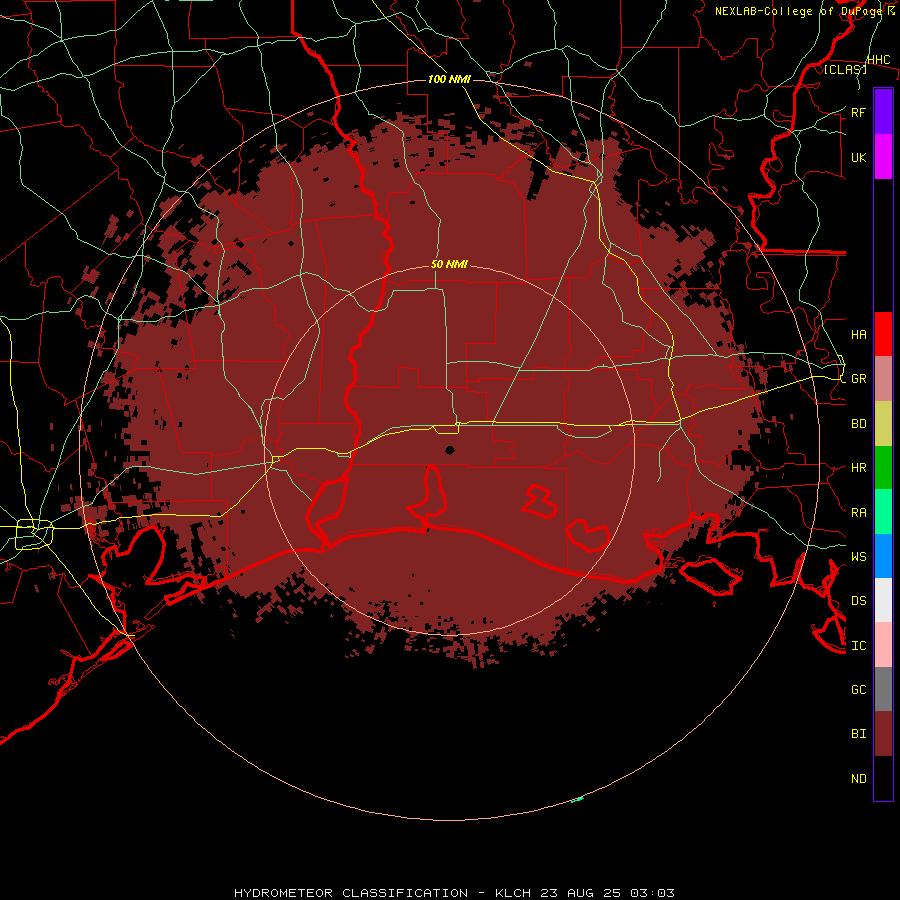Click the RF legend label
The width and height of the screenshot is (900, 900).
point(858,112)
